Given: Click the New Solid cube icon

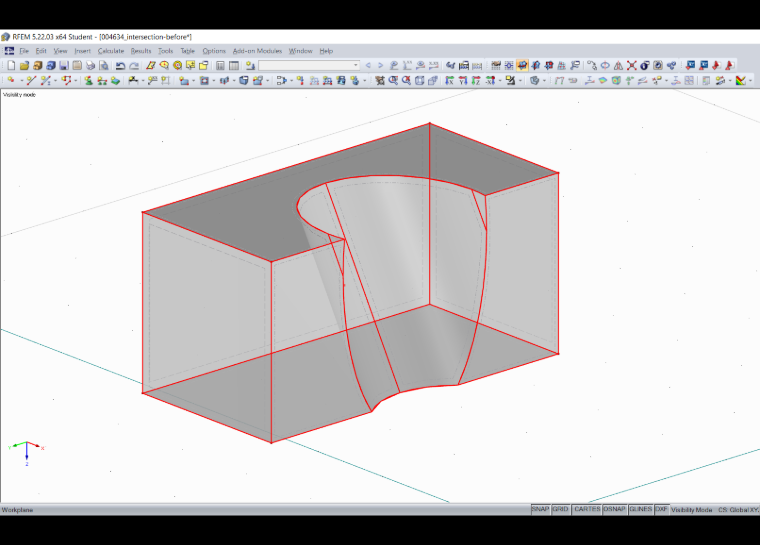Looking at the screenshot, I should [244, 80].
